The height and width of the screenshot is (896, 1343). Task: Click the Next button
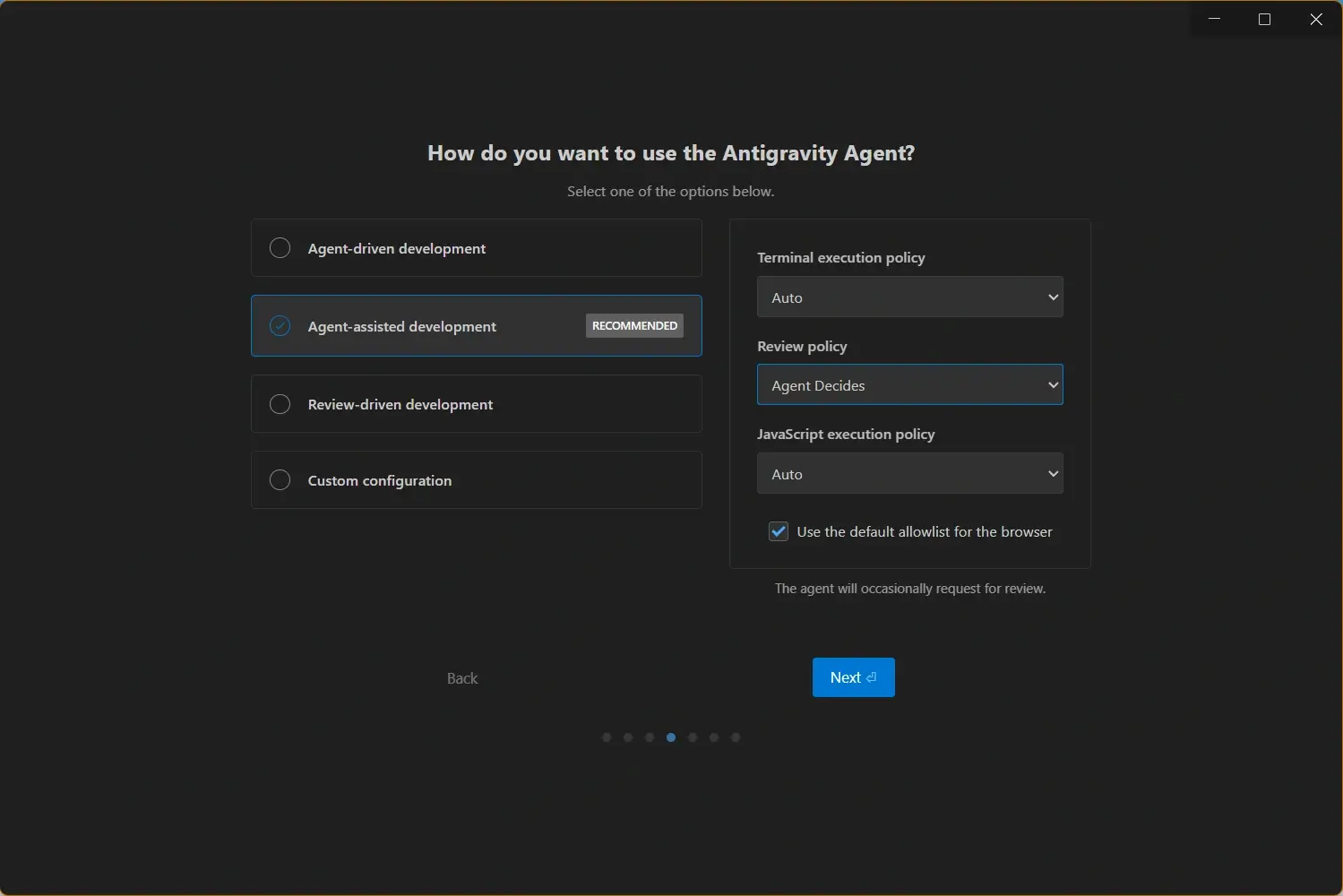852,677
